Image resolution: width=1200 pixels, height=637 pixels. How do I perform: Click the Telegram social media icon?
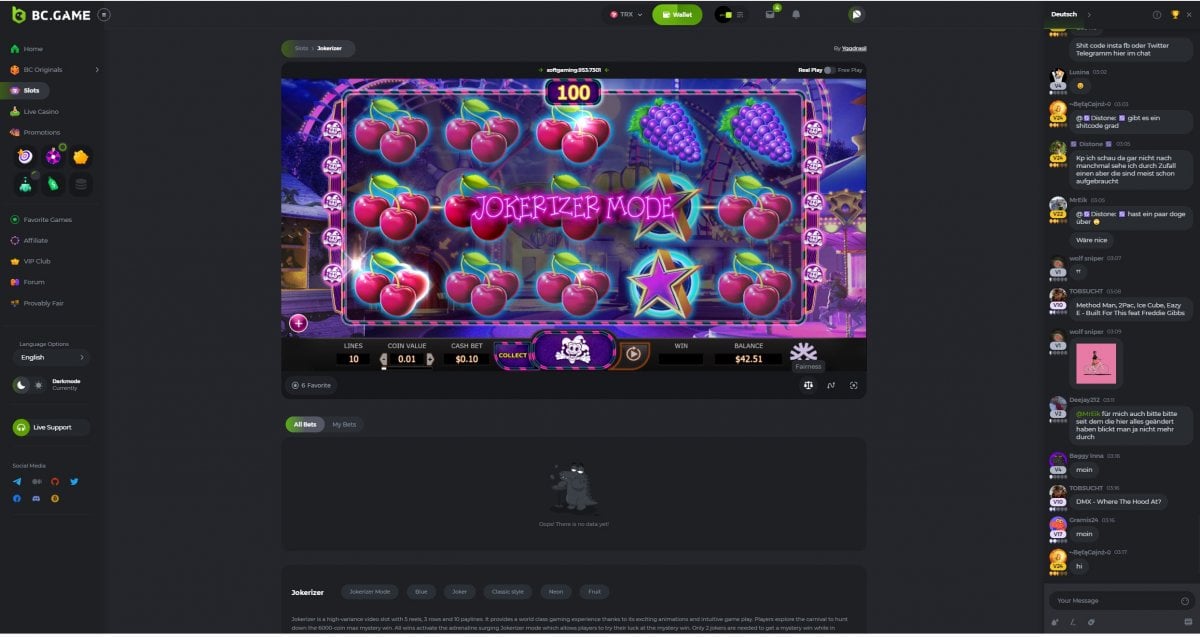click(x=17, y=481)
